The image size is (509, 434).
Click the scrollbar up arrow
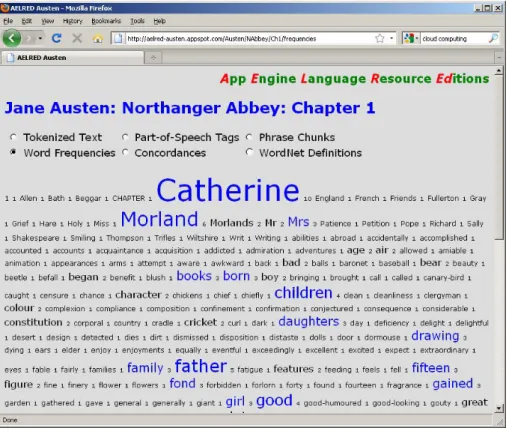(x=499, y=71)
